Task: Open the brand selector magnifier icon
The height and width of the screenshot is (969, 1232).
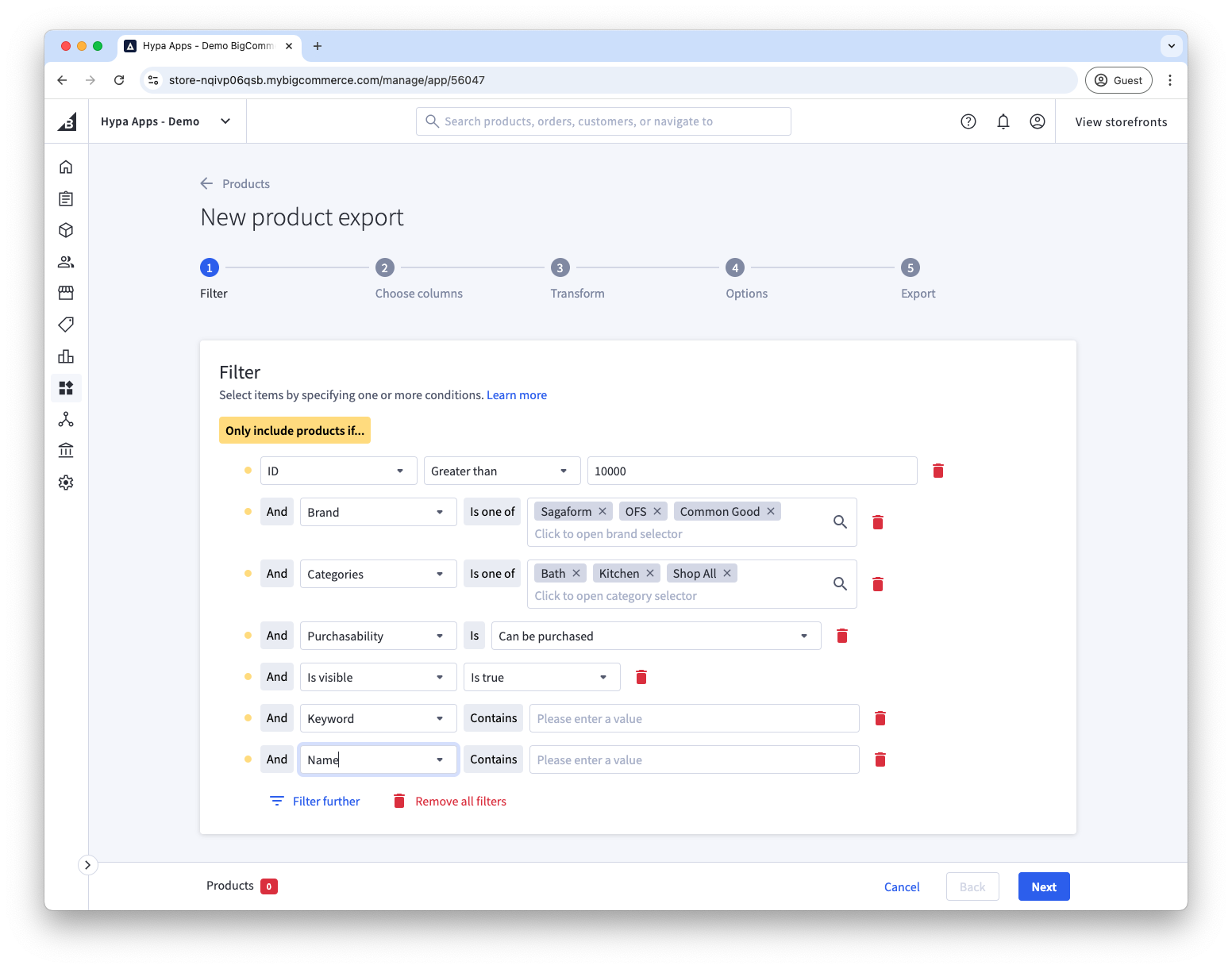Action: (840, 521)
